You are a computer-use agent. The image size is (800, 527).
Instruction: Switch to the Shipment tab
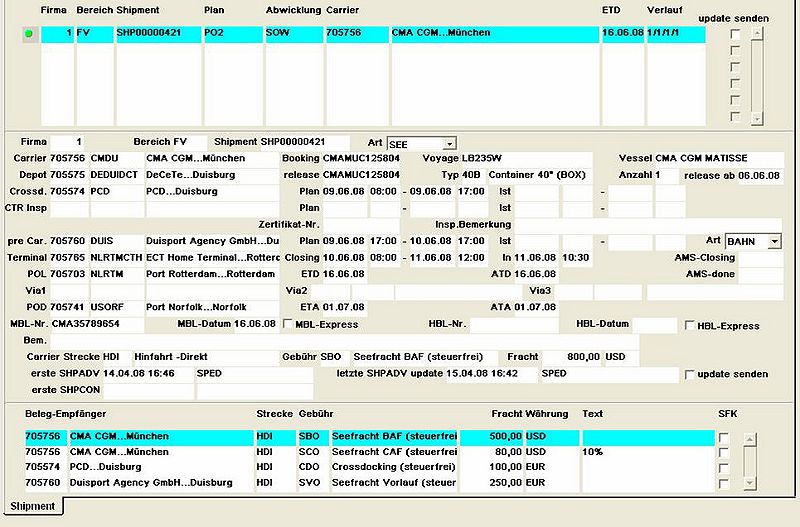[33, 506]
